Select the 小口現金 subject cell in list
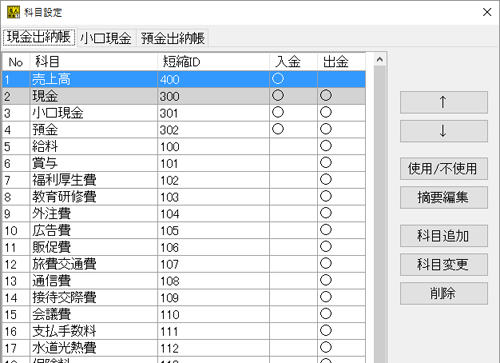 tap(93, 113)
